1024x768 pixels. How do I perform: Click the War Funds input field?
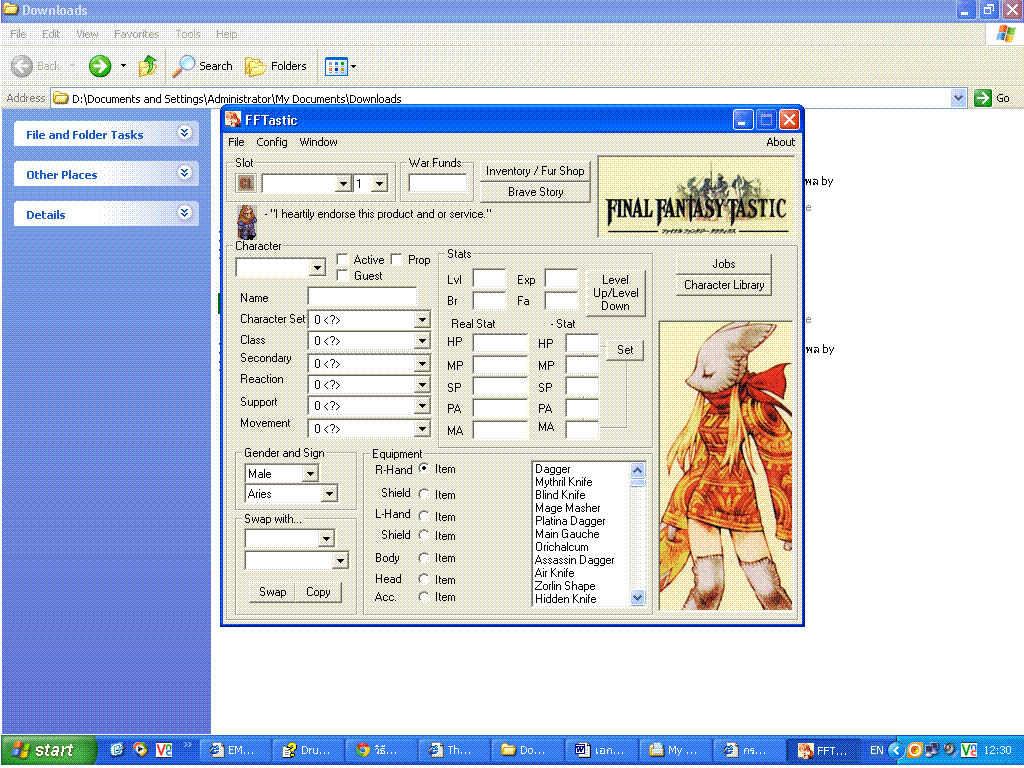click(437, 184)
